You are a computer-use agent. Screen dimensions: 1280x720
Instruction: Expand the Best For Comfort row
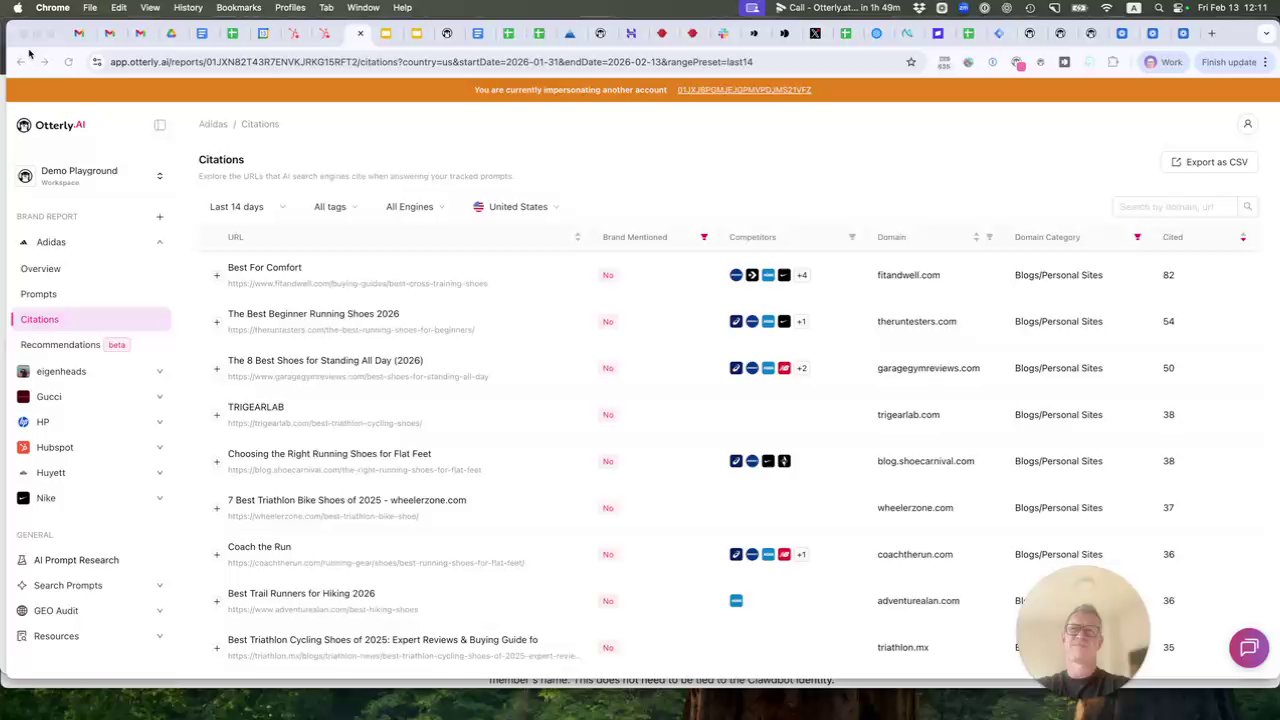(217, 275)
